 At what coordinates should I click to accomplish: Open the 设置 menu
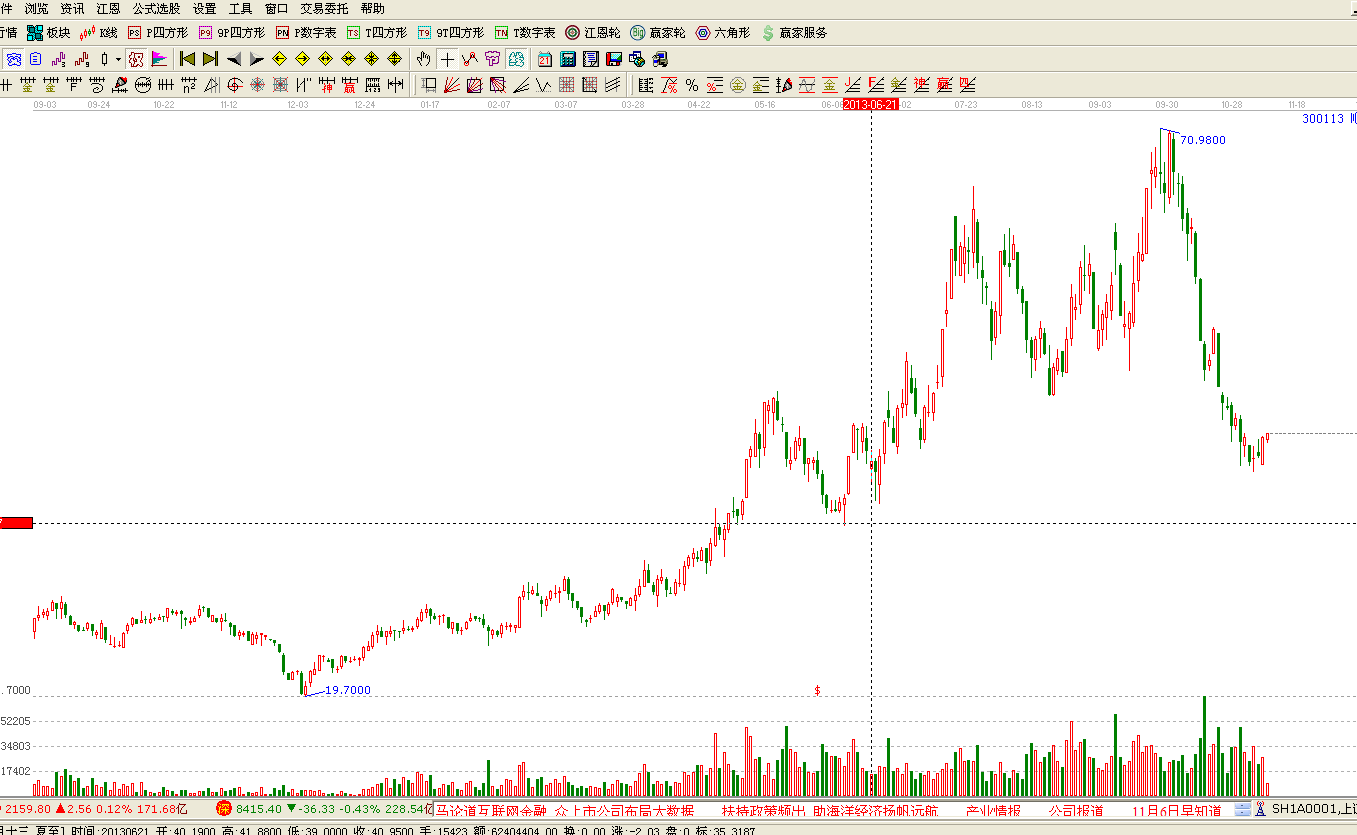[204, 8]
